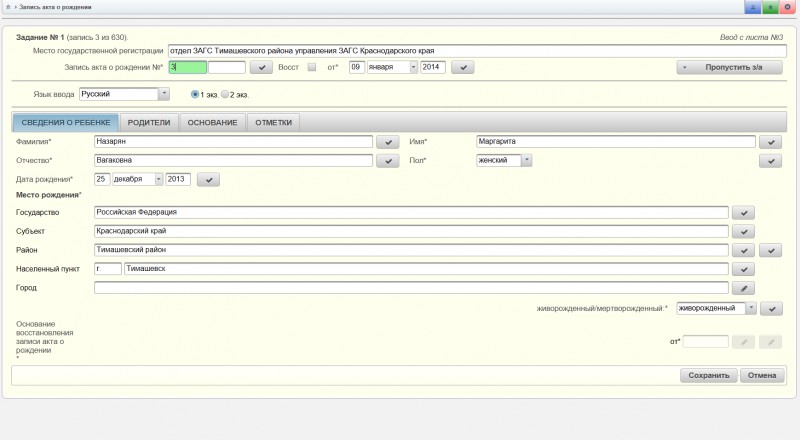Click checkmark next to Населенный пункт field
Viewport: 800px width, 440px height.
click(743, 269)
